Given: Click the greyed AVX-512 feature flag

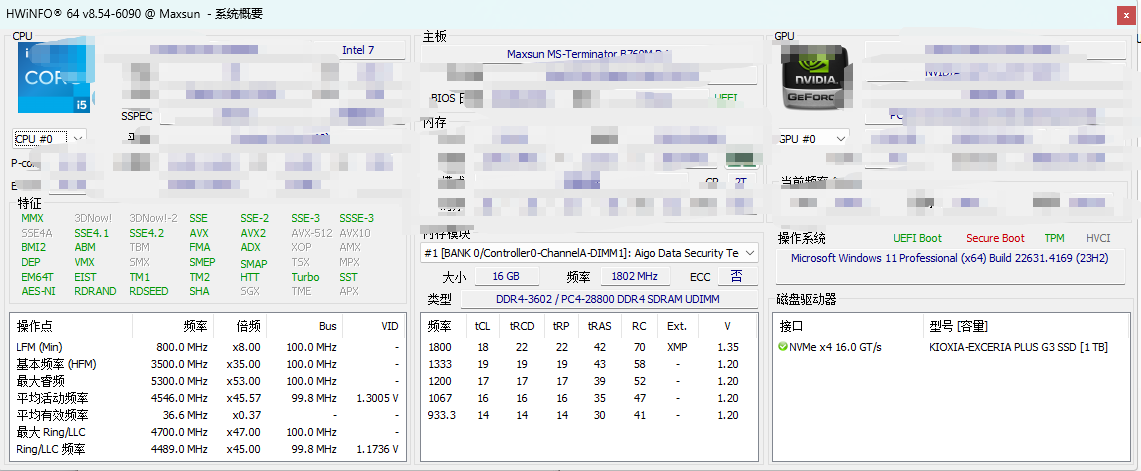Looking at the screenshot, I should pyautogui.click(x=311, y=233).
